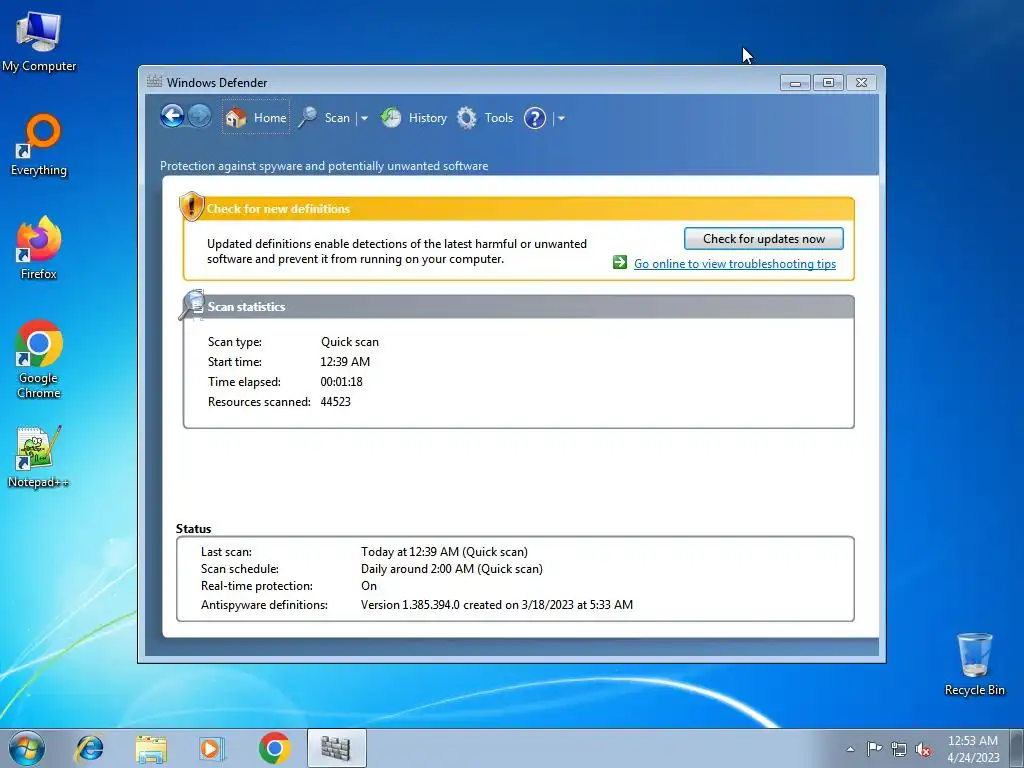Open the blue Help question mark
The width and height of the screenshot is (1024, 768).
point(535,118)
